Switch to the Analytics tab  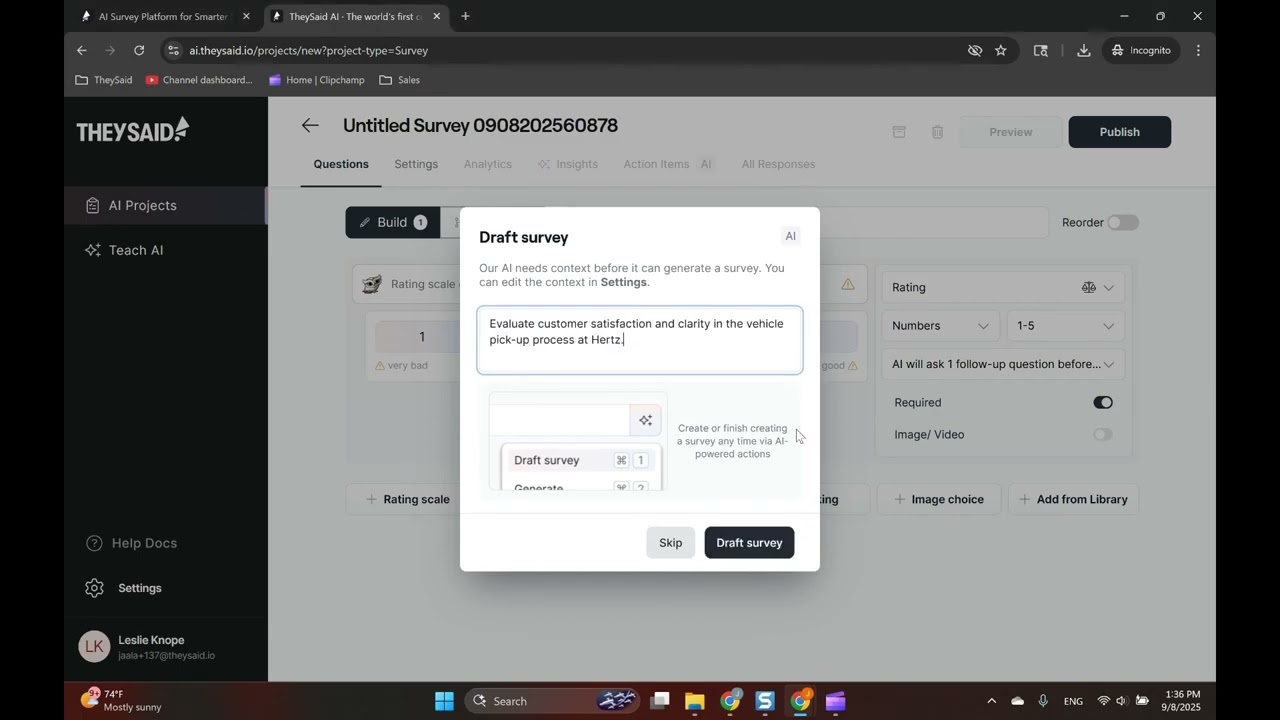[488, 164]
